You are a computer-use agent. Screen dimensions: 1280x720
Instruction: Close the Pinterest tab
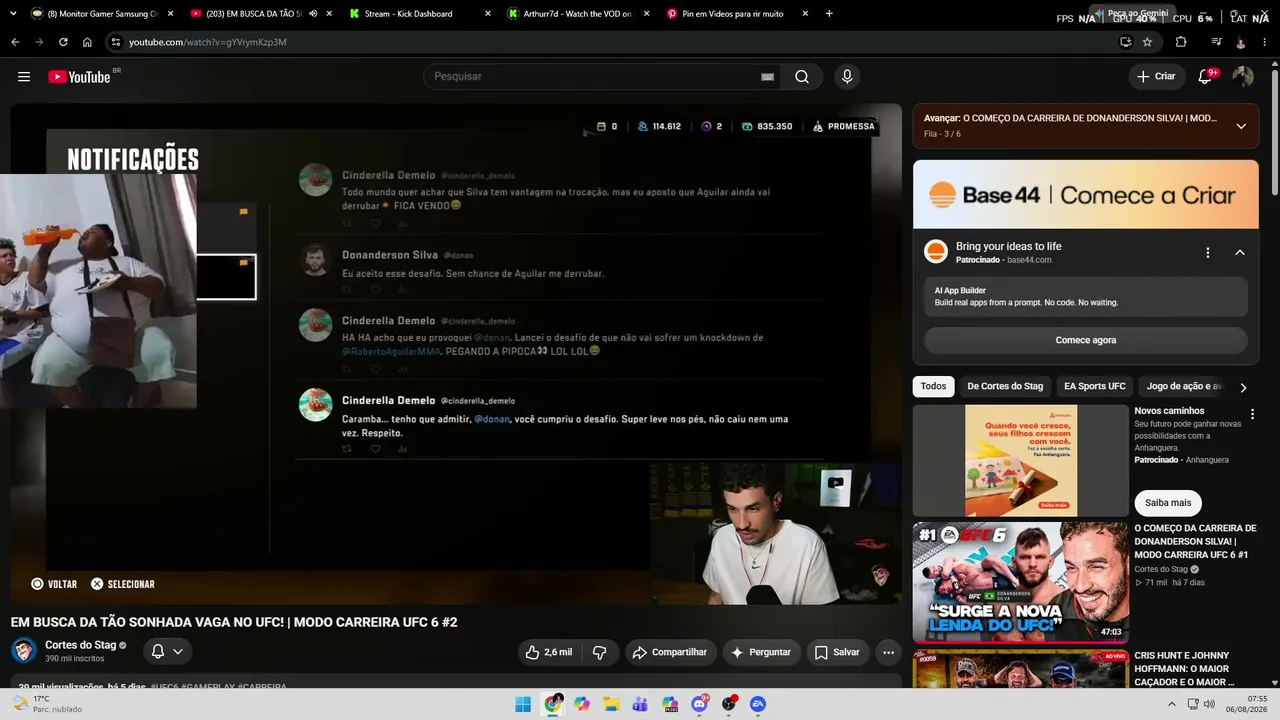[804, 14]
